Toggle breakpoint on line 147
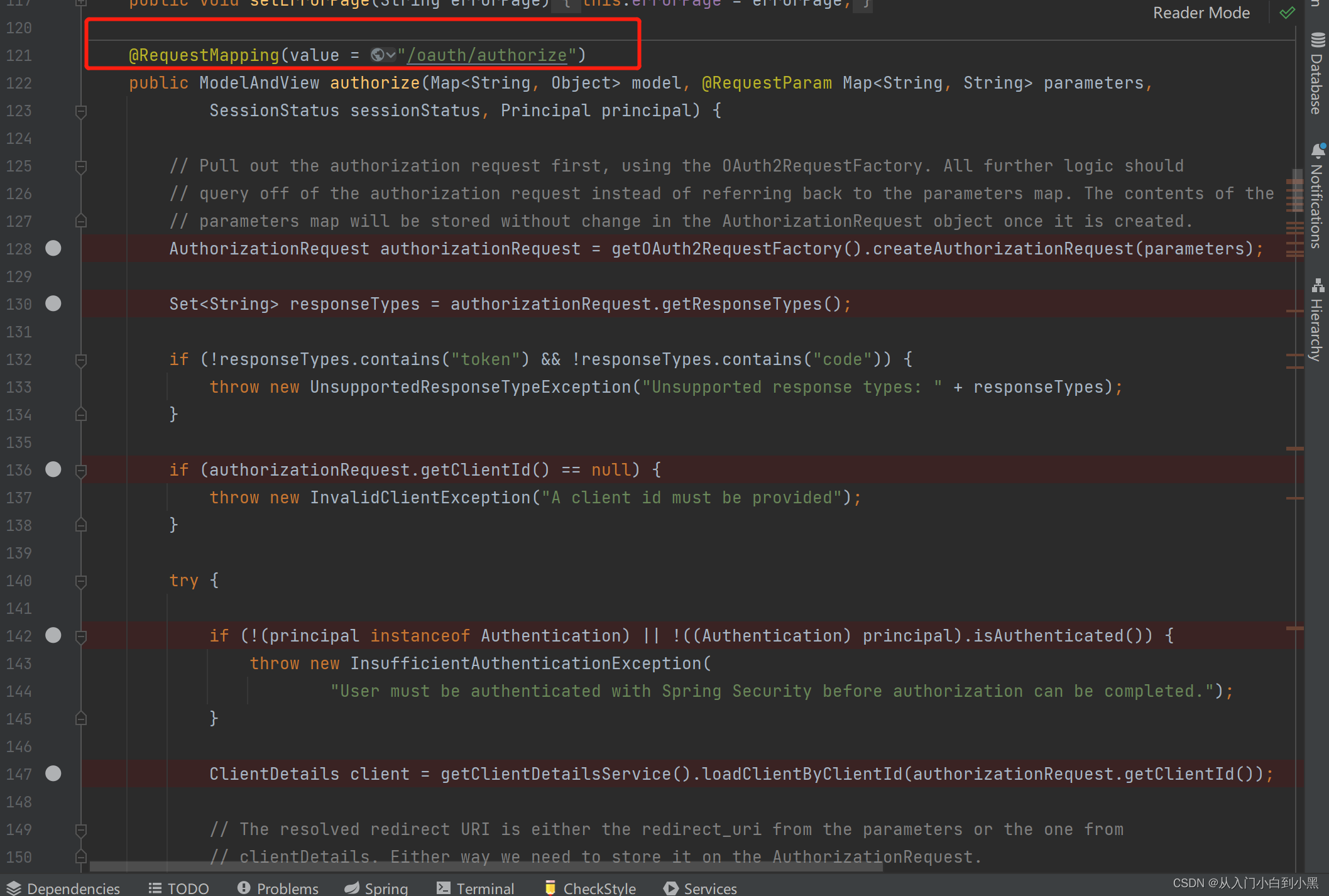 tap(53, 773)
